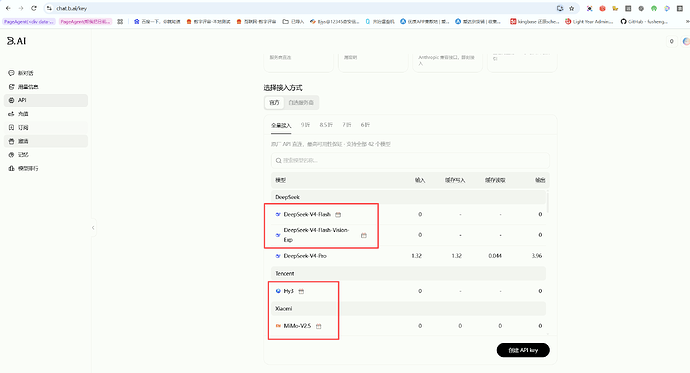Image resolution: width=690 pixels, height=373 pixels.
Task: Open the yellow browser extension icon
Action: tap(615, 8)
